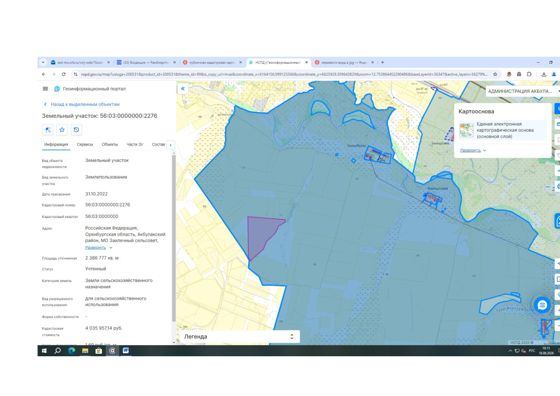Switch to the Сервисы tab
560x396 pixels.
[x=85, y=145]
